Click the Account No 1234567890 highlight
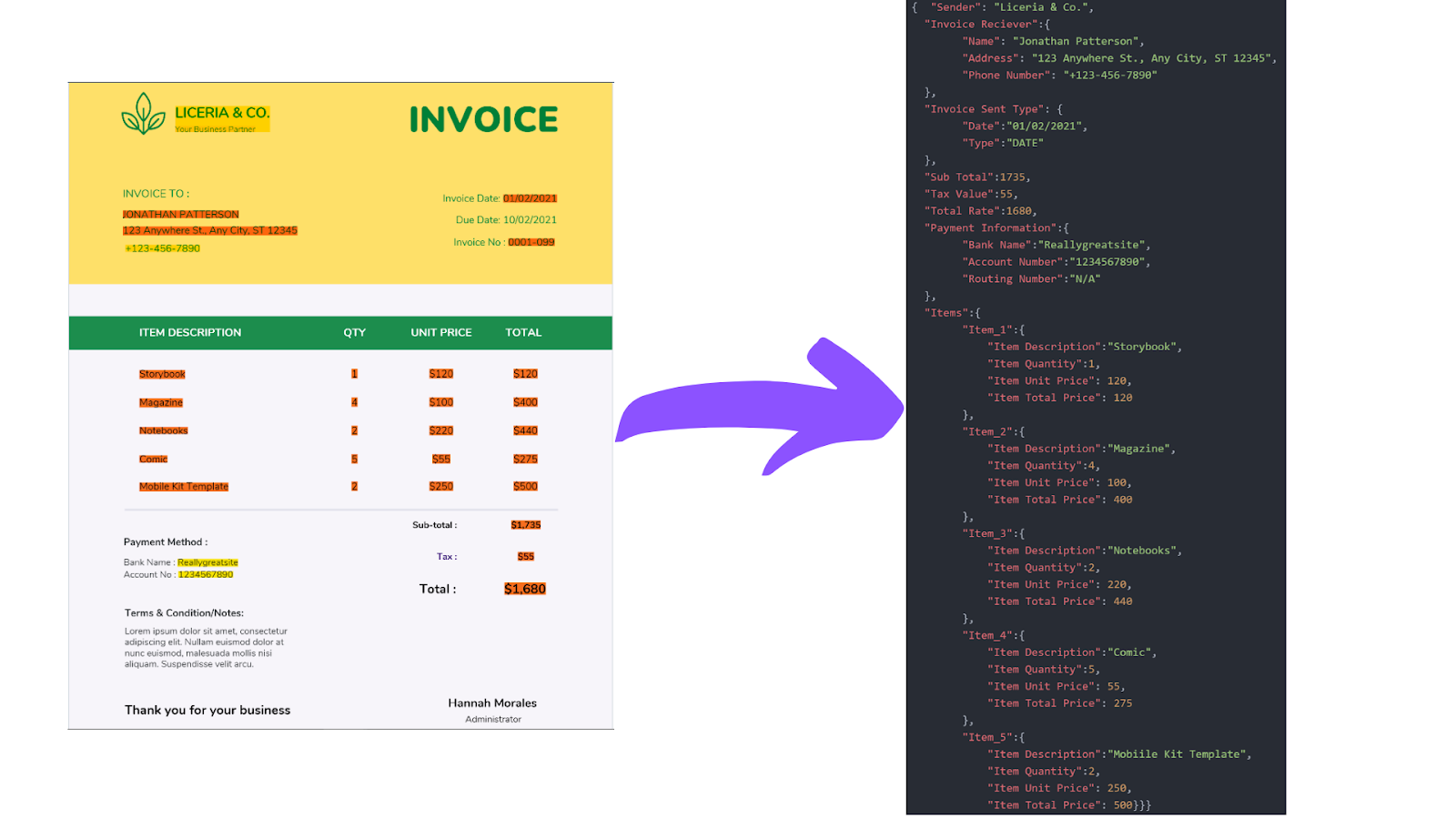The image size is (1456, 819). 207,574
